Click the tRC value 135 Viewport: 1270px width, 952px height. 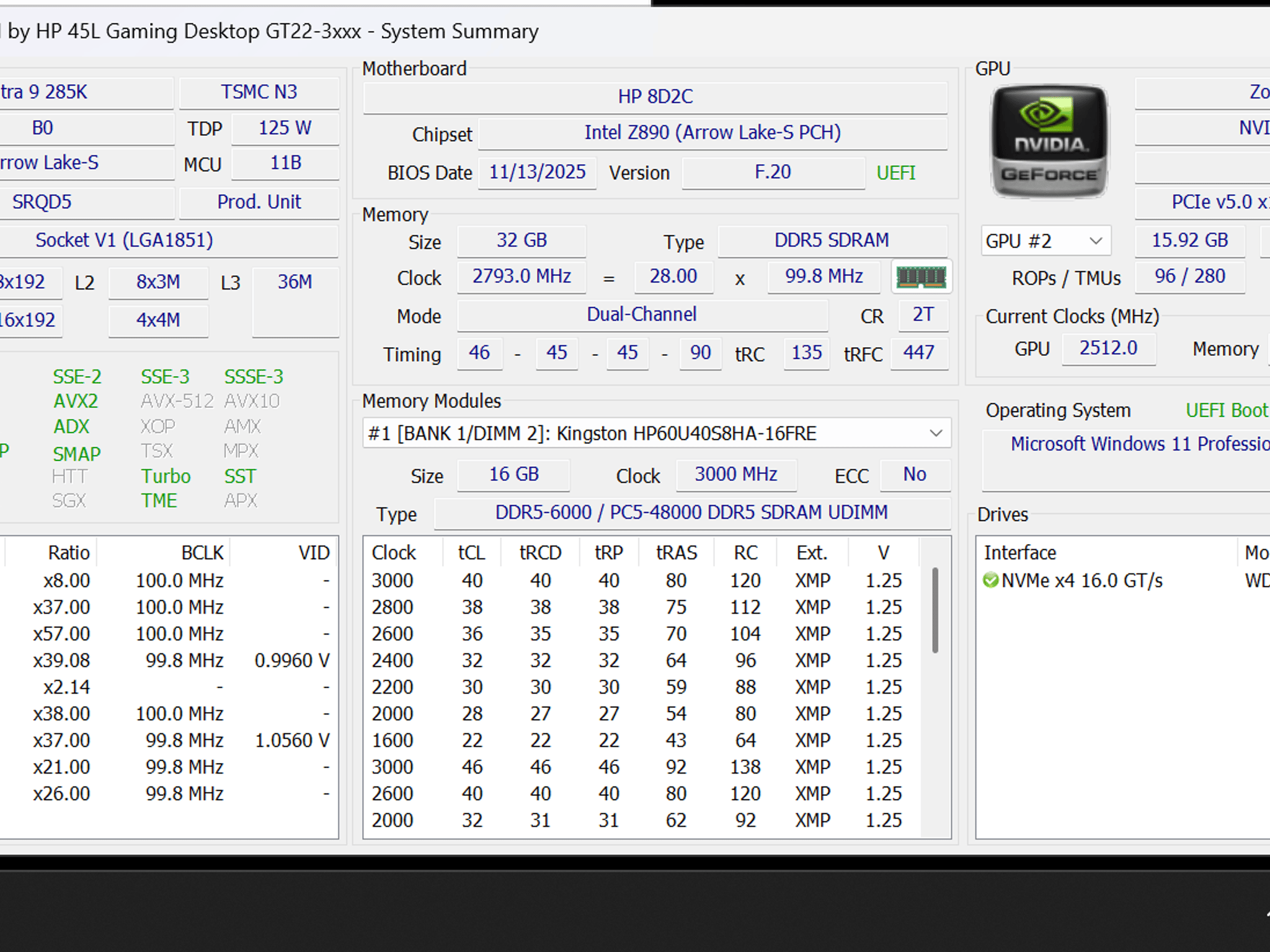pyautogui.click(x=807, y=354)
